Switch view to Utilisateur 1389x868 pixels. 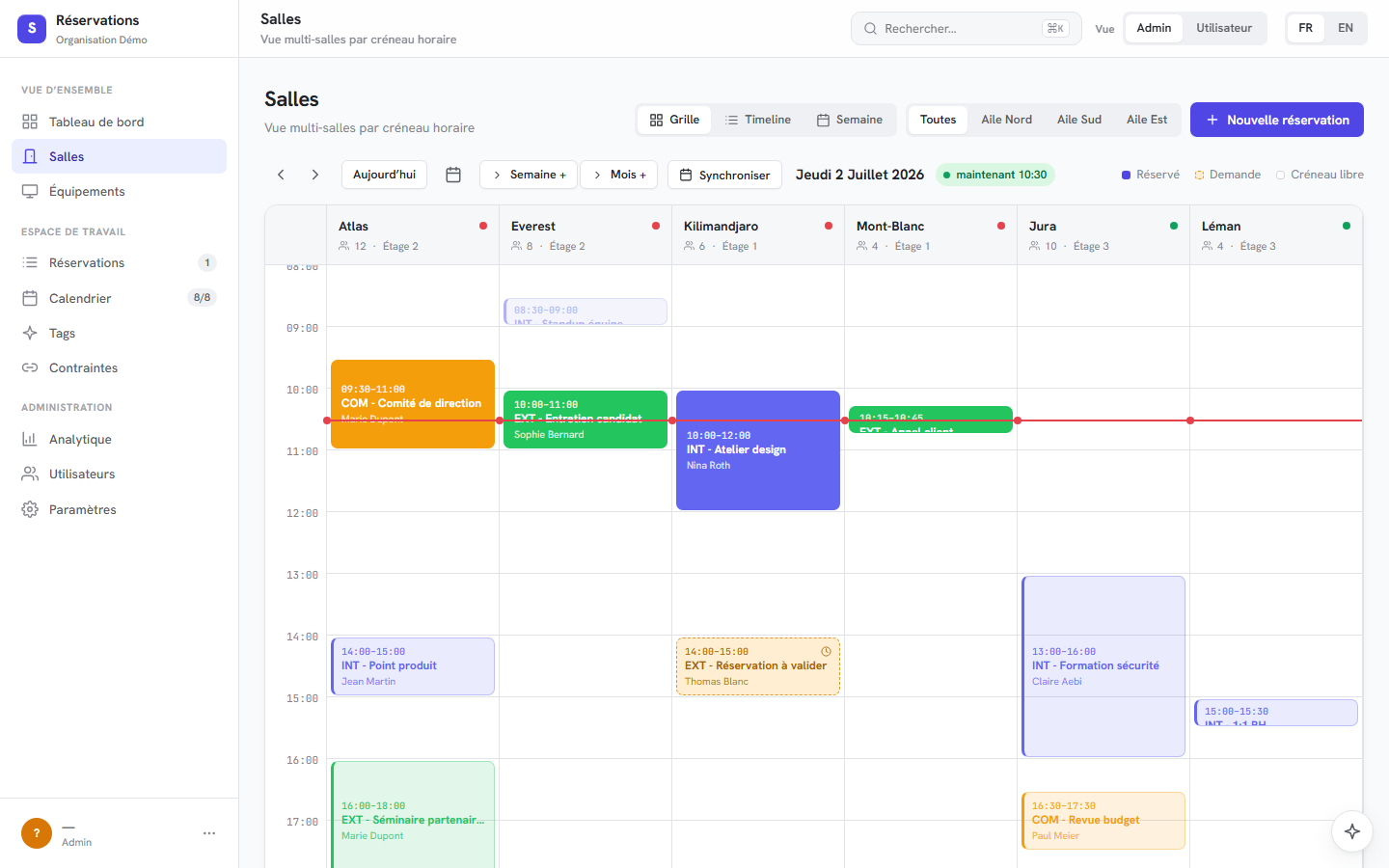pyautogui.click(x=1224, y=28)
